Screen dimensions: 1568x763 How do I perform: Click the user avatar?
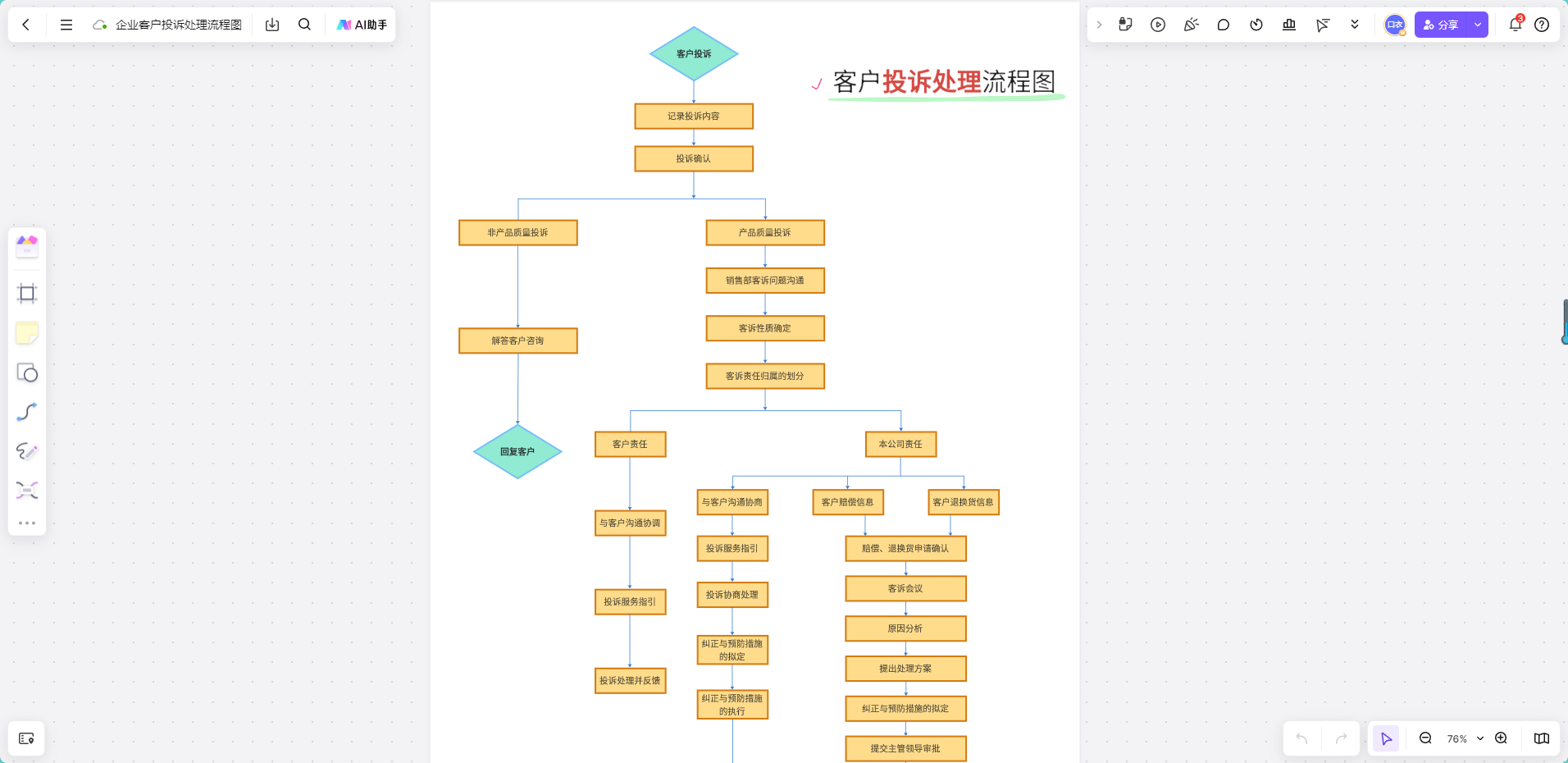[x=1395, y=25]
